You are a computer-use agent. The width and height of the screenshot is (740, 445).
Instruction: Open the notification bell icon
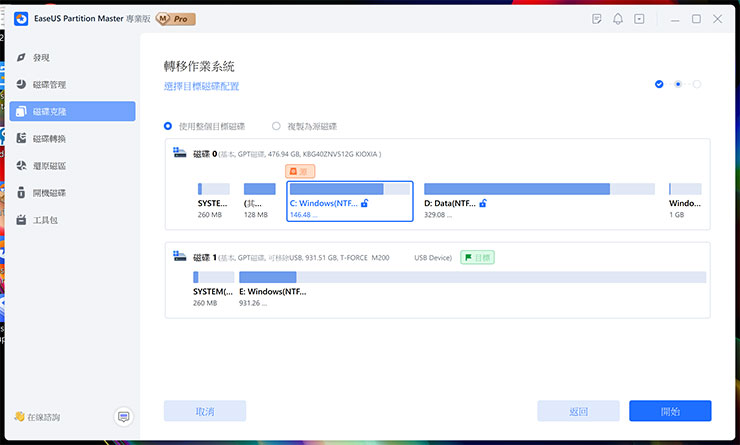pyautogui.click(x=618, y=19)
